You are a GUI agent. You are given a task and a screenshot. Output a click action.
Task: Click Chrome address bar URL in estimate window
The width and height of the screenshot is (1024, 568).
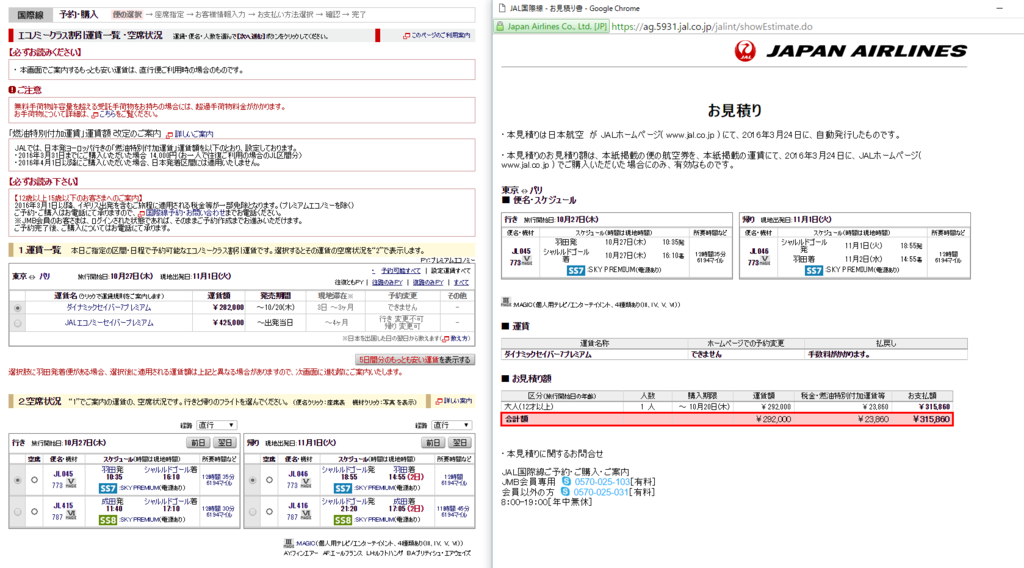[x=712, y=27]
